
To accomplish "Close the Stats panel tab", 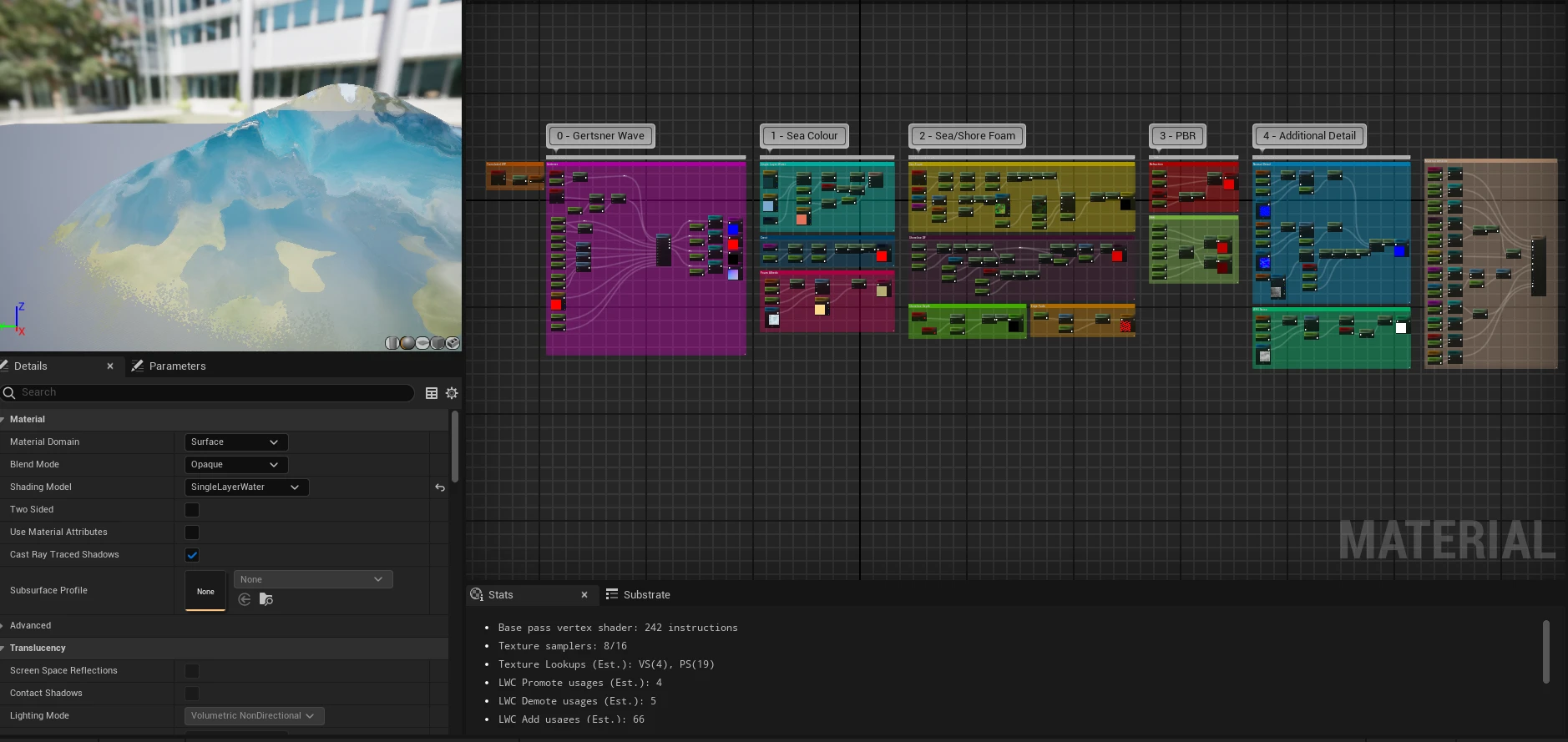I will pyautogui.click(x=584, y=595).
